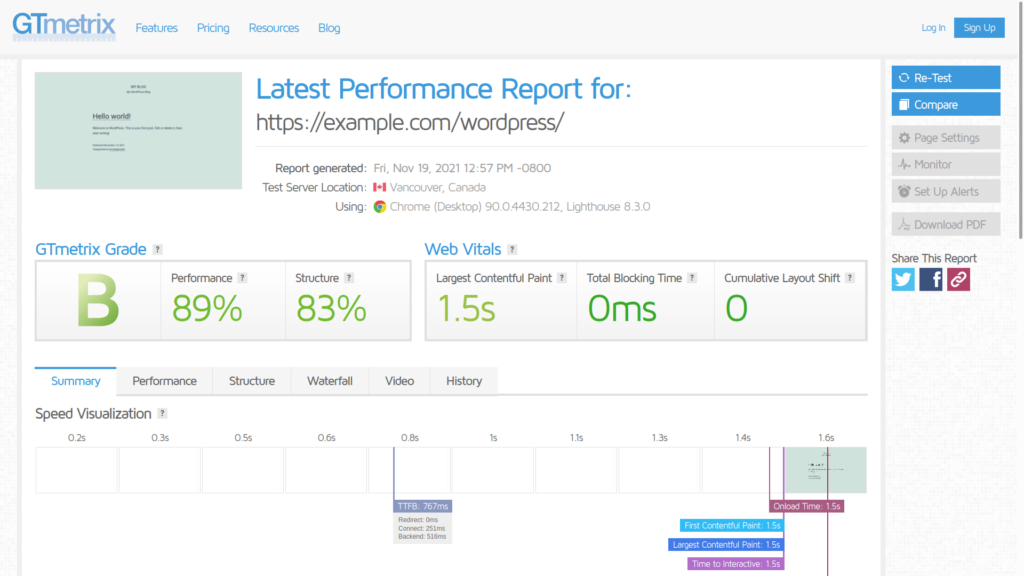Click the page screenshot thumbnail
The image size is (1024, 576).
[x=138, y=131]
